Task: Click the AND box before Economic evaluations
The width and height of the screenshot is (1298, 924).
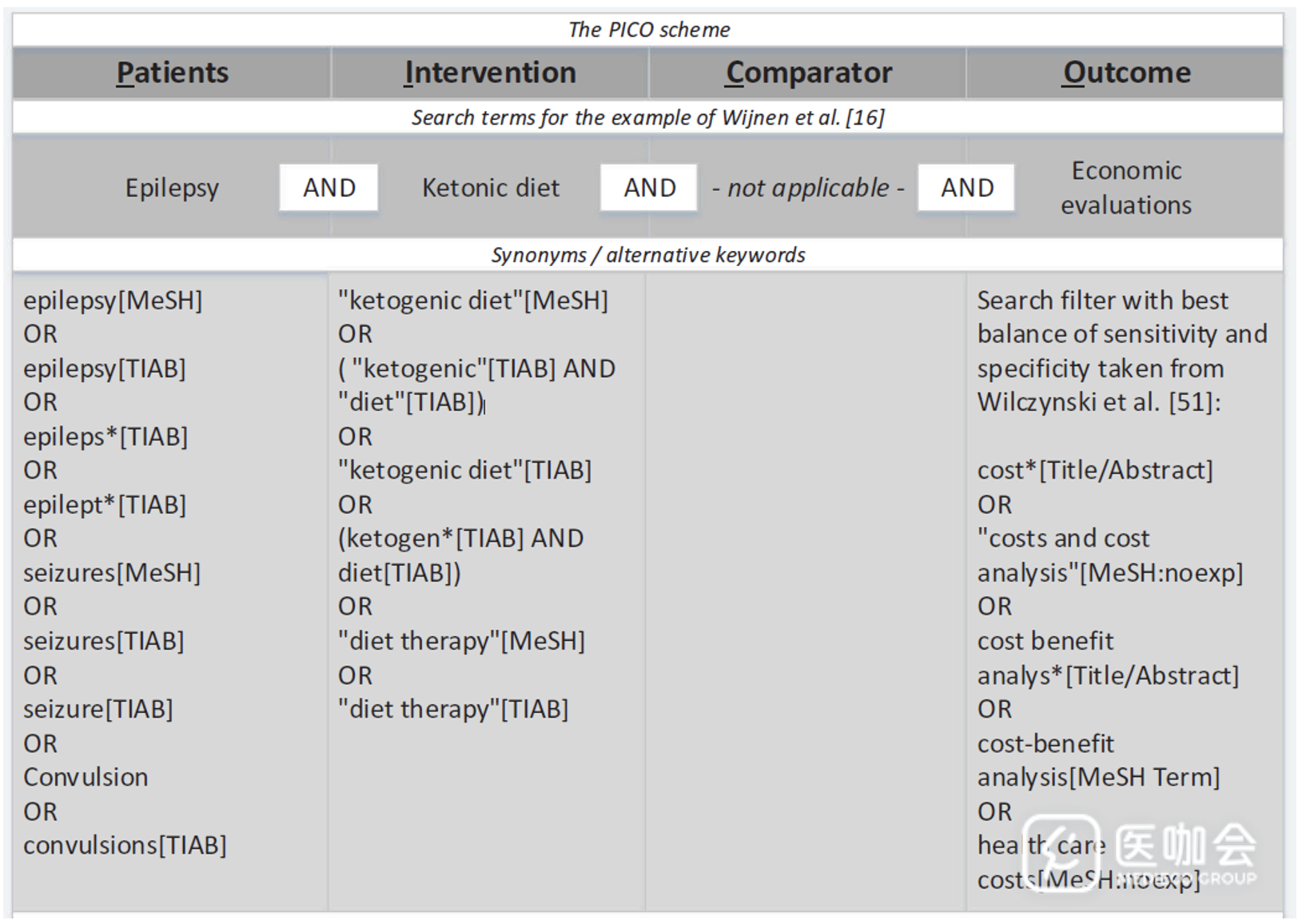Action: (x=966, y=188)
